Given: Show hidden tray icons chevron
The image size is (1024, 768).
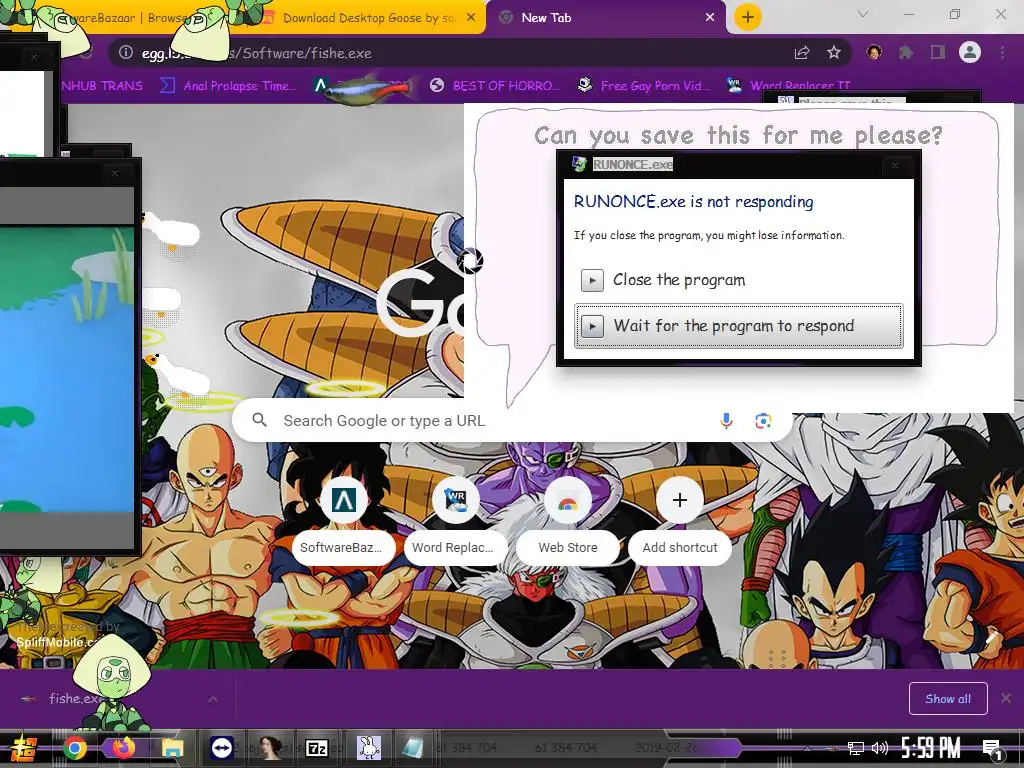Looking at the screenshot, I should click(x=808, y=748).
